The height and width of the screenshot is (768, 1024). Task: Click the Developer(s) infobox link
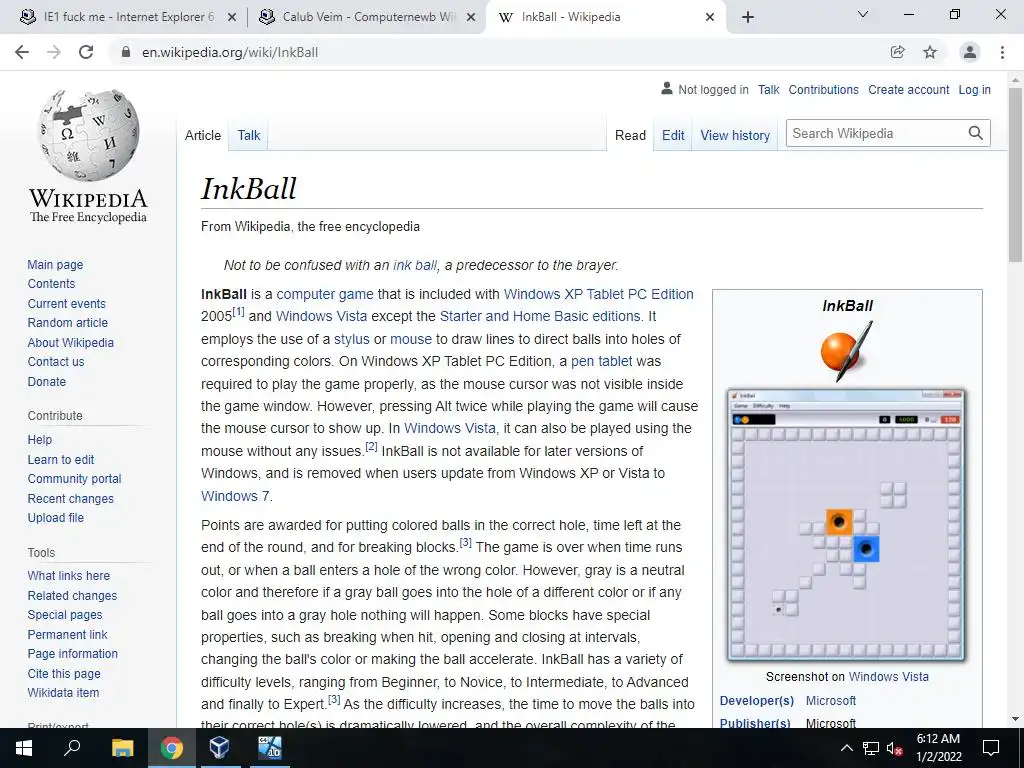tap(756, 701)
